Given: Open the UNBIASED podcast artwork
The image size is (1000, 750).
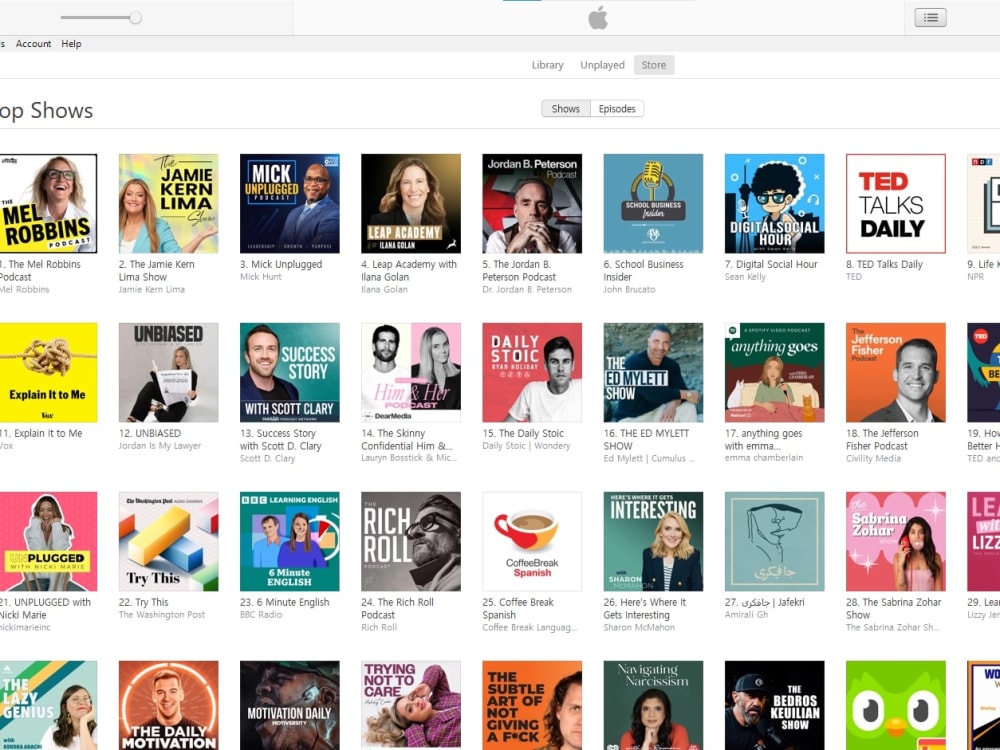Looking at the screenshot, I should [x=168, y=372].
